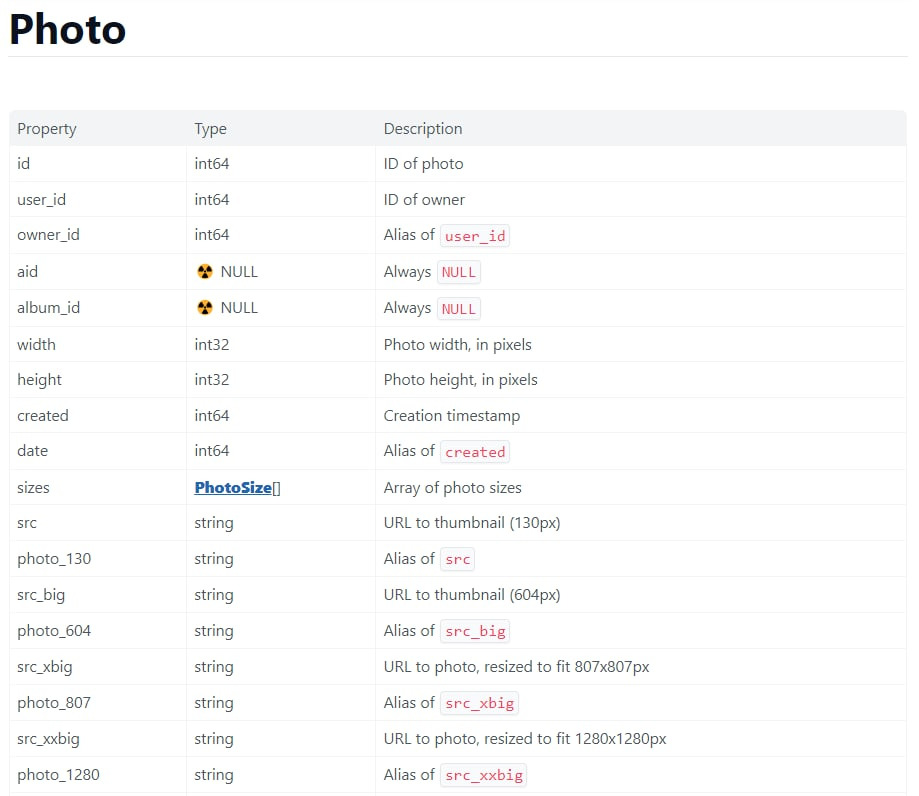
Task: Open the PhotoSize type link
Action: pyautogui.click(x=233, y=488)
